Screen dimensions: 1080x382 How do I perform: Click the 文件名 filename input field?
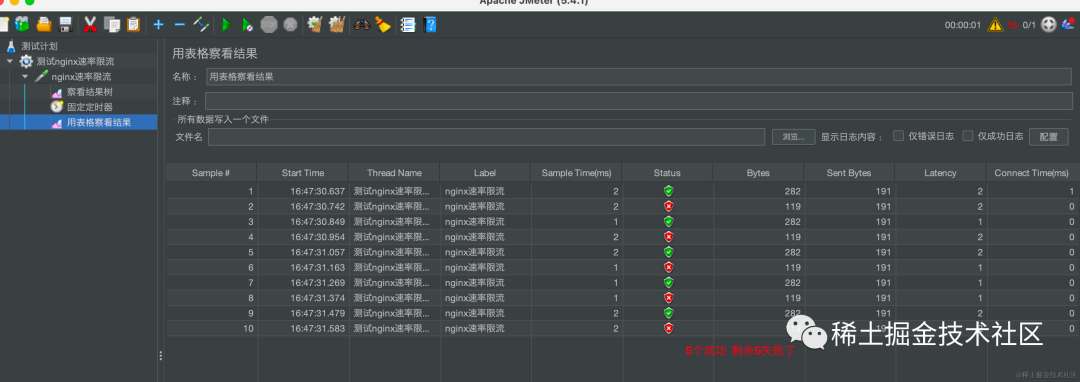(486, 137)
